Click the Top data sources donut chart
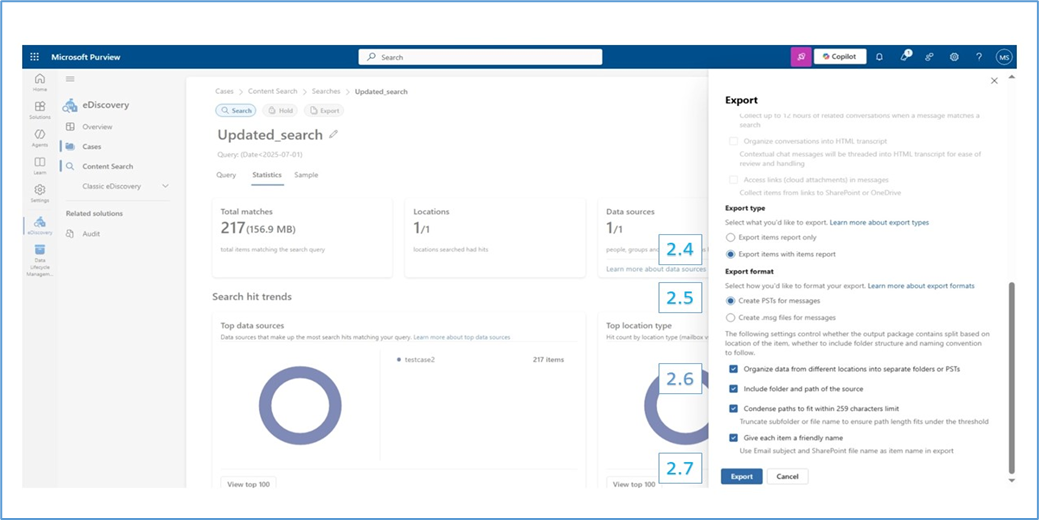 (x=300, y=405)
